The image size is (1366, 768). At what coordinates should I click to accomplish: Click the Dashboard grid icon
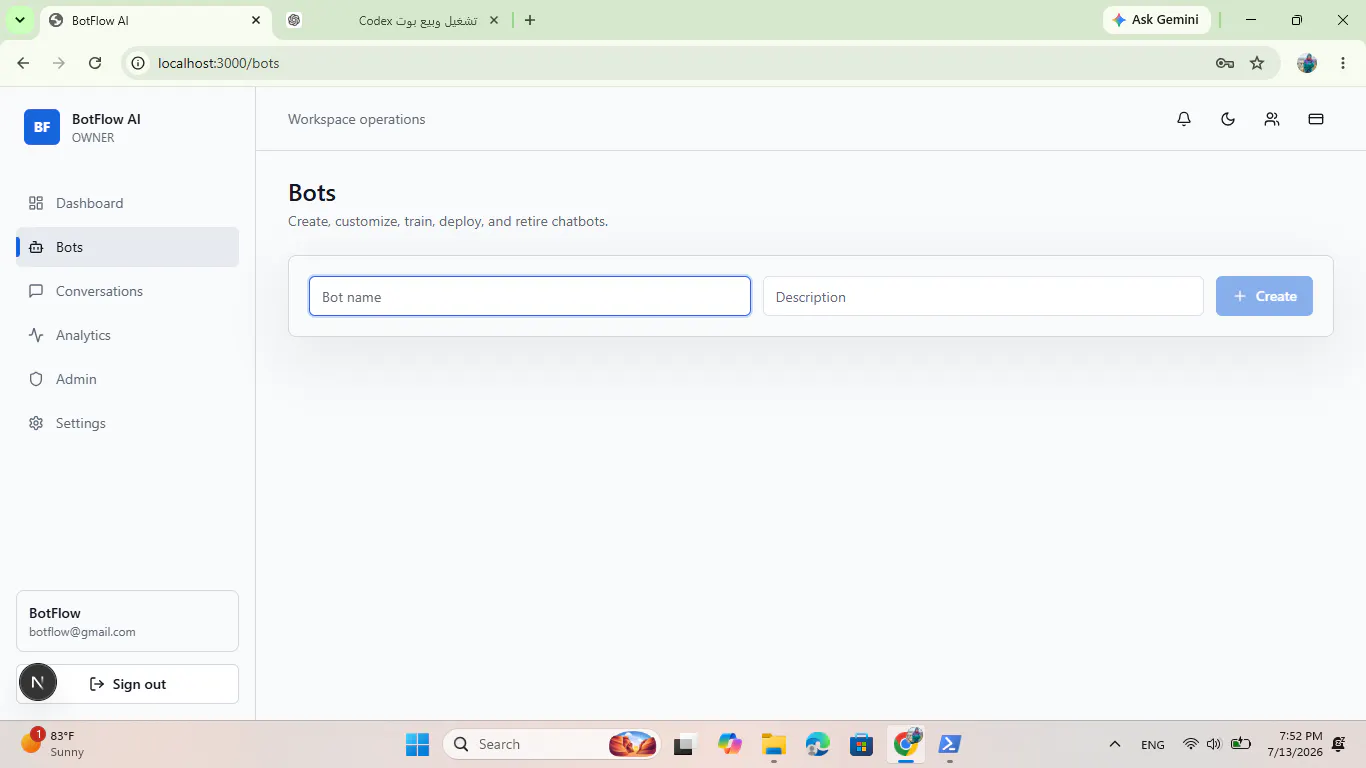(x=36, y=203)
